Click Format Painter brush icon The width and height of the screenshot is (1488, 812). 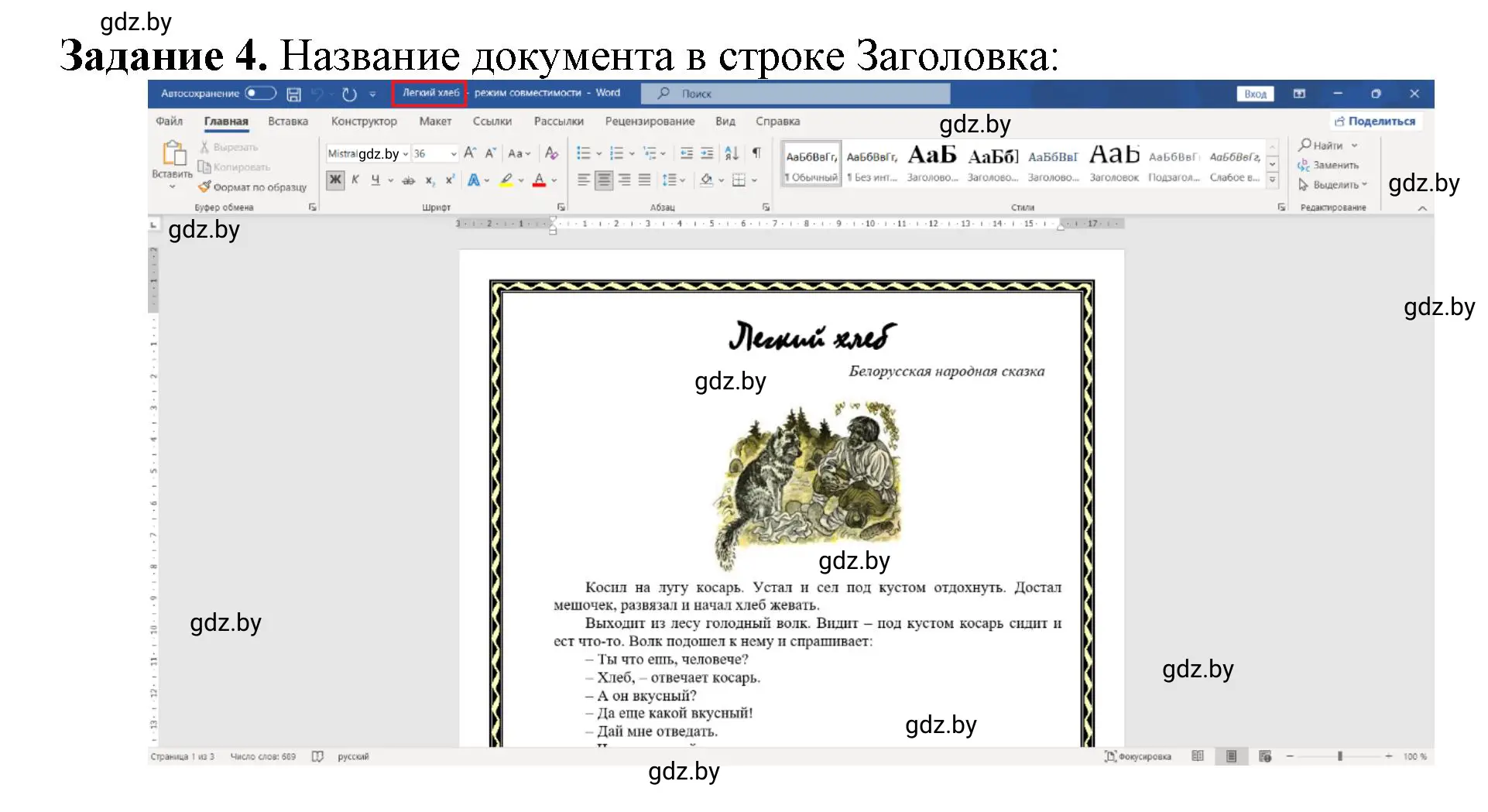coord(204,187)
